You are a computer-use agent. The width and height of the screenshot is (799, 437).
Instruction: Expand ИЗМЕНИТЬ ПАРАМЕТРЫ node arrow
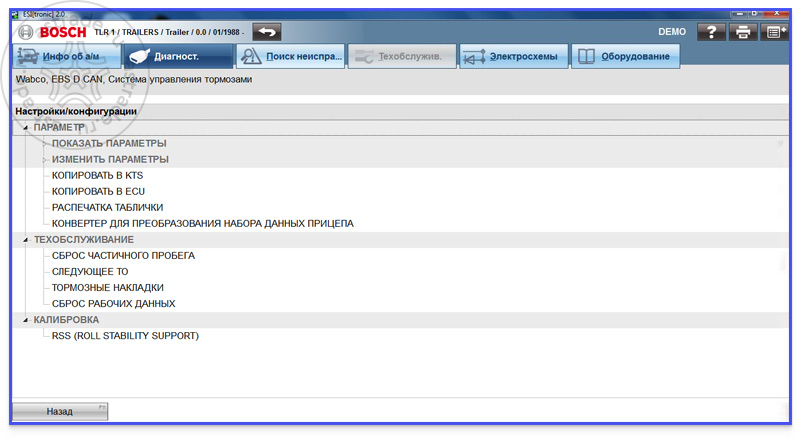coord(45,160)
